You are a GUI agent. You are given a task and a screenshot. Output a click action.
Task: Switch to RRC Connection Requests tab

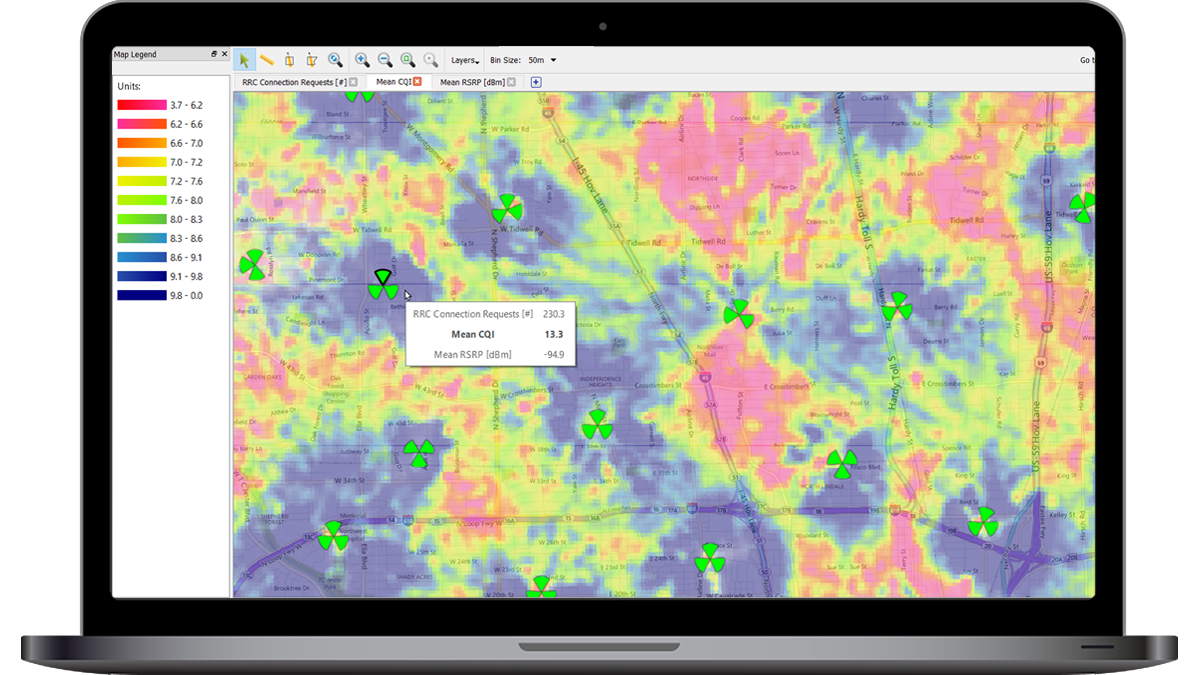click(294, 82)
